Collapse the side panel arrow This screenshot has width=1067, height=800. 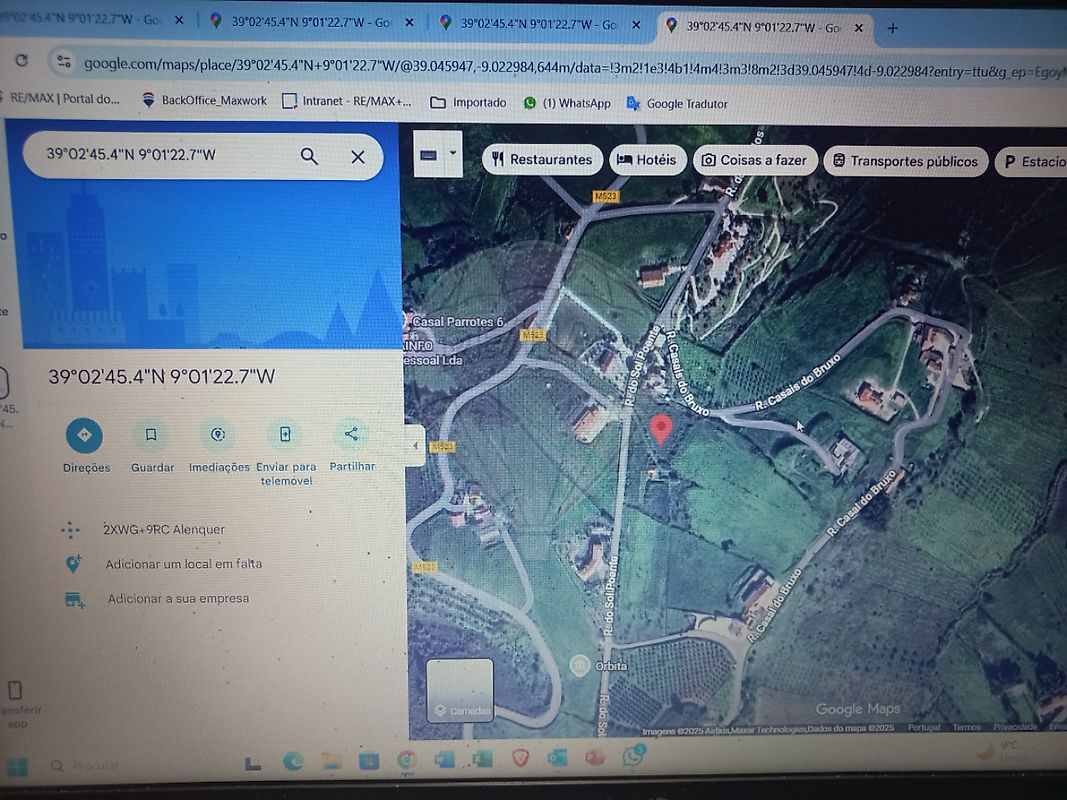click(415, 446)
